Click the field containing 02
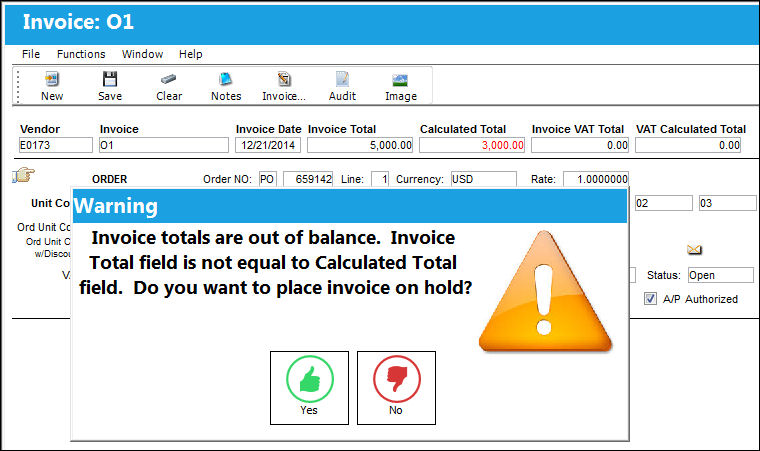Image resolution: width=760 pixels, height=451 pixels. [664, 203]
